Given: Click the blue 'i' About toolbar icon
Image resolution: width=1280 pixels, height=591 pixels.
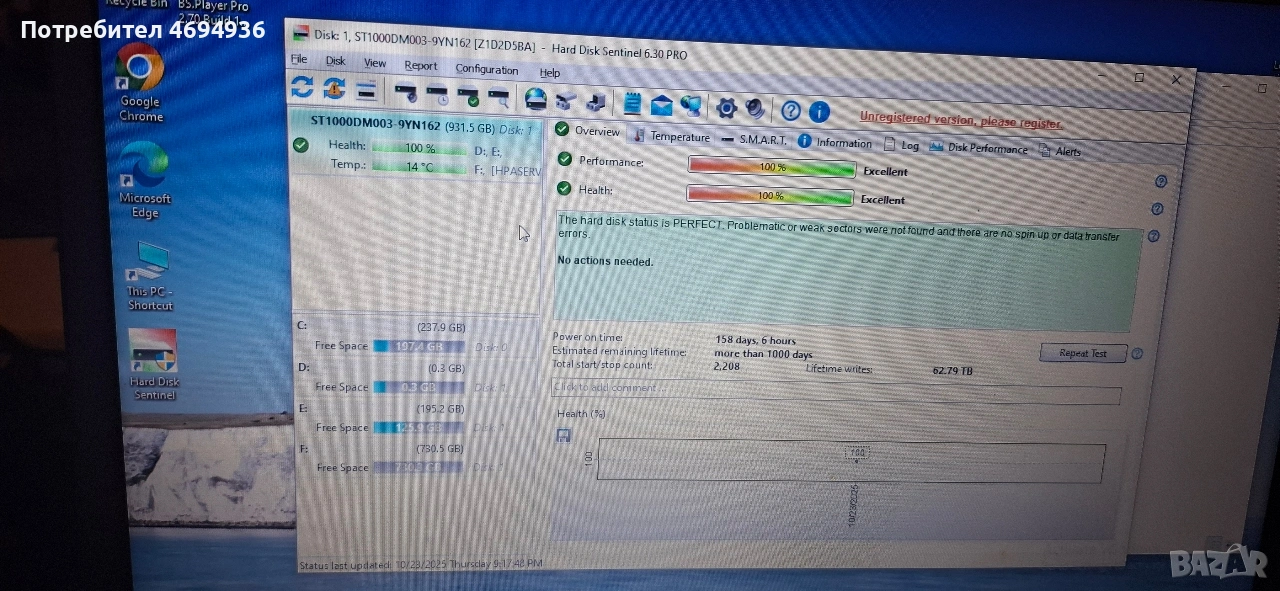Looking at the screenshot, I should point(819,112).
